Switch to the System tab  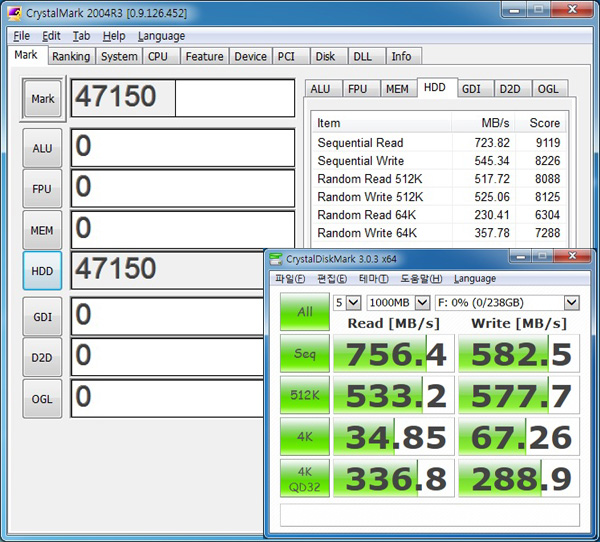click(119, 56)
